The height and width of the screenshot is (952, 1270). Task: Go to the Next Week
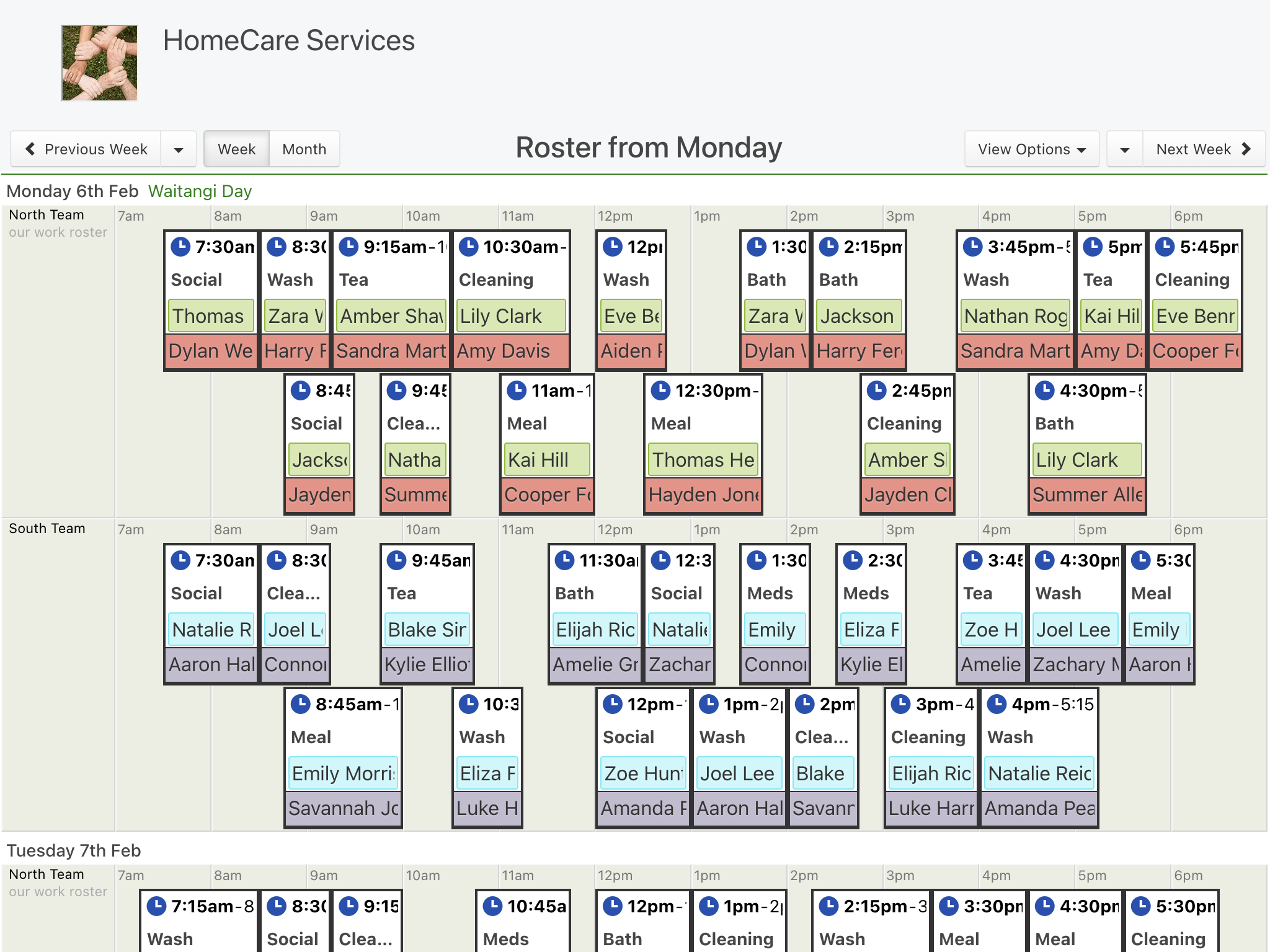point(1204,149)
